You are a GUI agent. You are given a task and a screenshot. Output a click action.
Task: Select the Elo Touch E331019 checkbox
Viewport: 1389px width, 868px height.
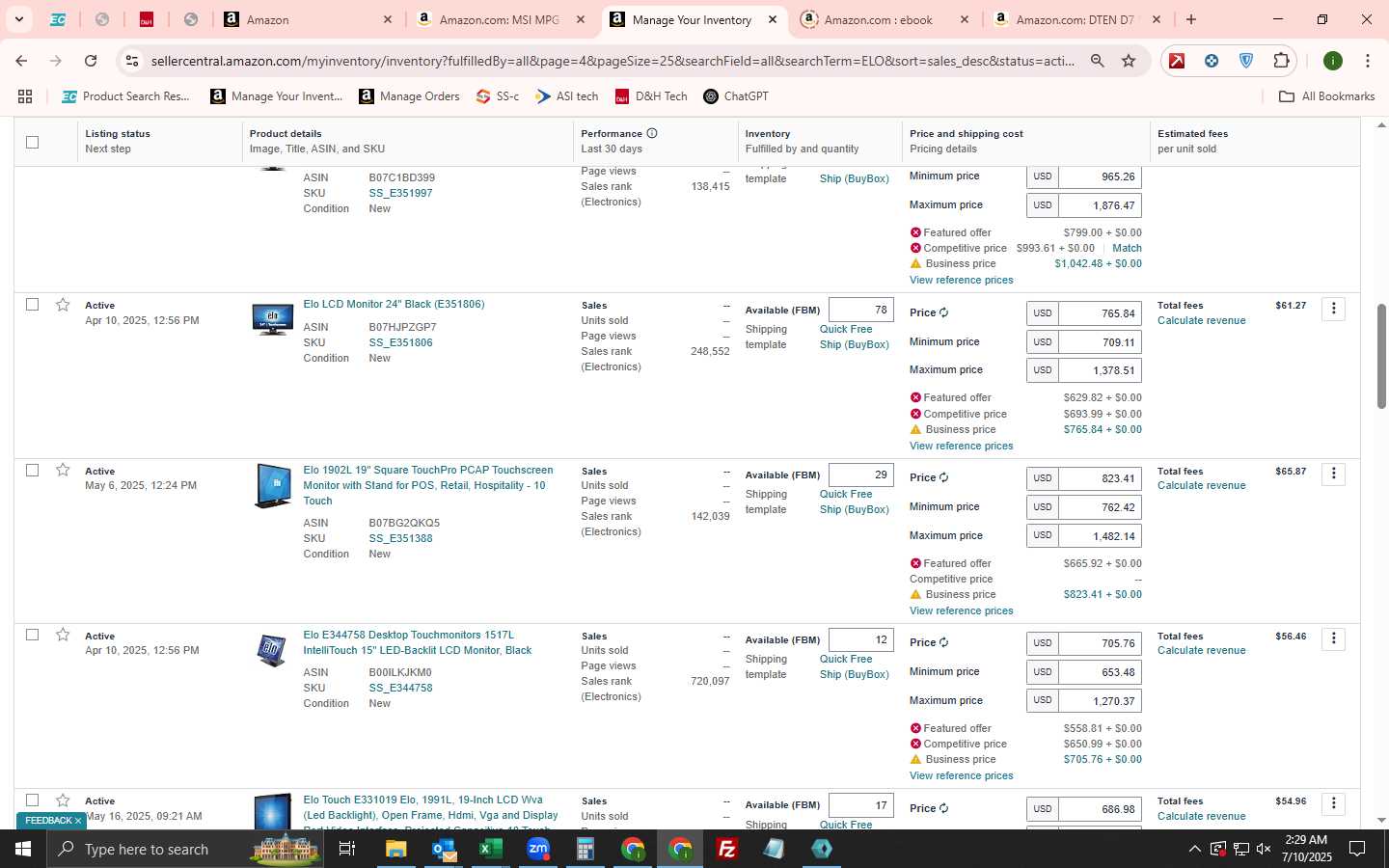pyautogui.click(x=32, y=800)
